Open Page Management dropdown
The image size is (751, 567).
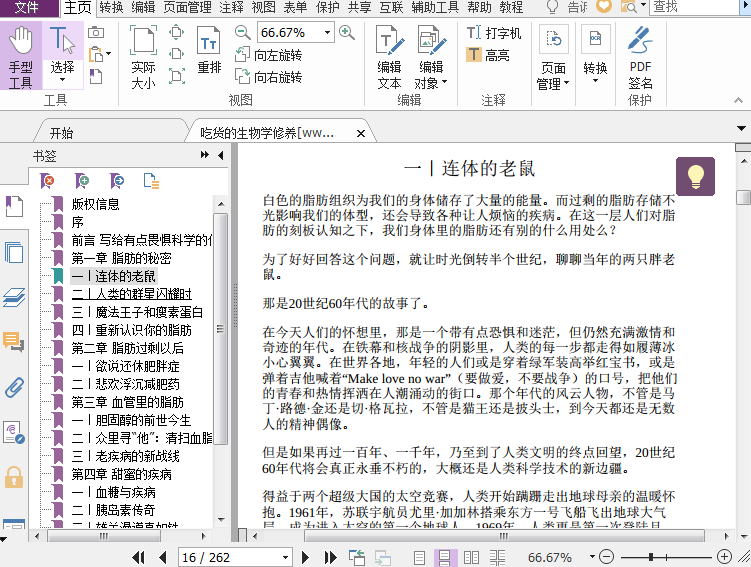coord(553,58)
